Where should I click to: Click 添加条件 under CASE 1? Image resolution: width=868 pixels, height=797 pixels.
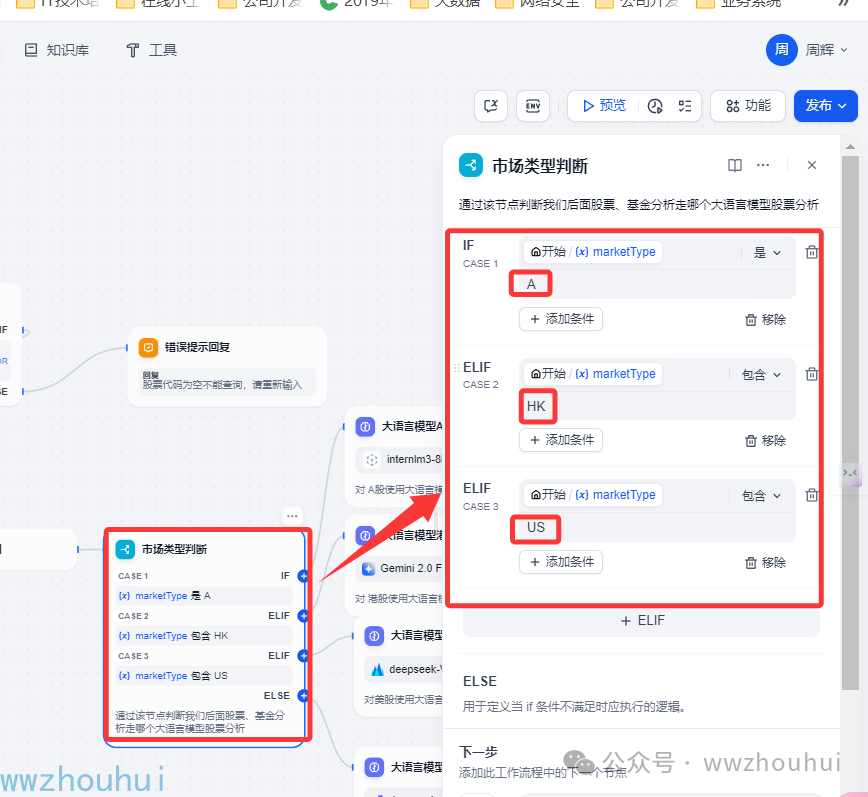tap(561, 319)
